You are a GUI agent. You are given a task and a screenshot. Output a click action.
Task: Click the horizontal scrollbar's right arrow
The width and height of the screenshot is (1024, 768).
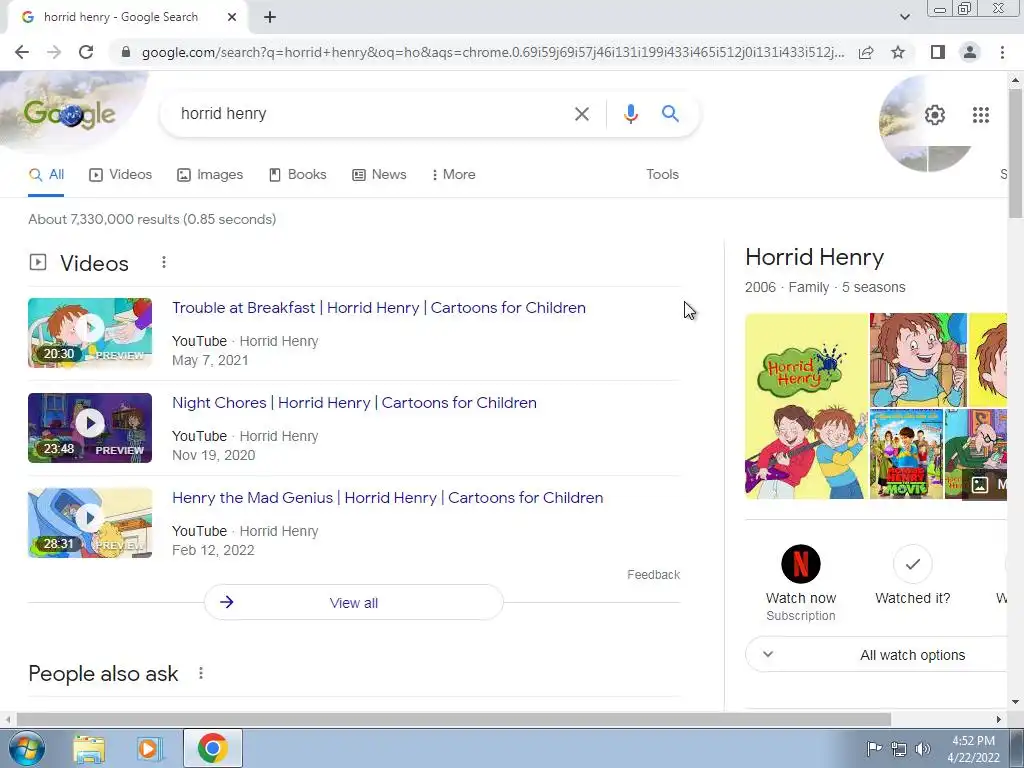pyautogui.click(x=999, y=719)
